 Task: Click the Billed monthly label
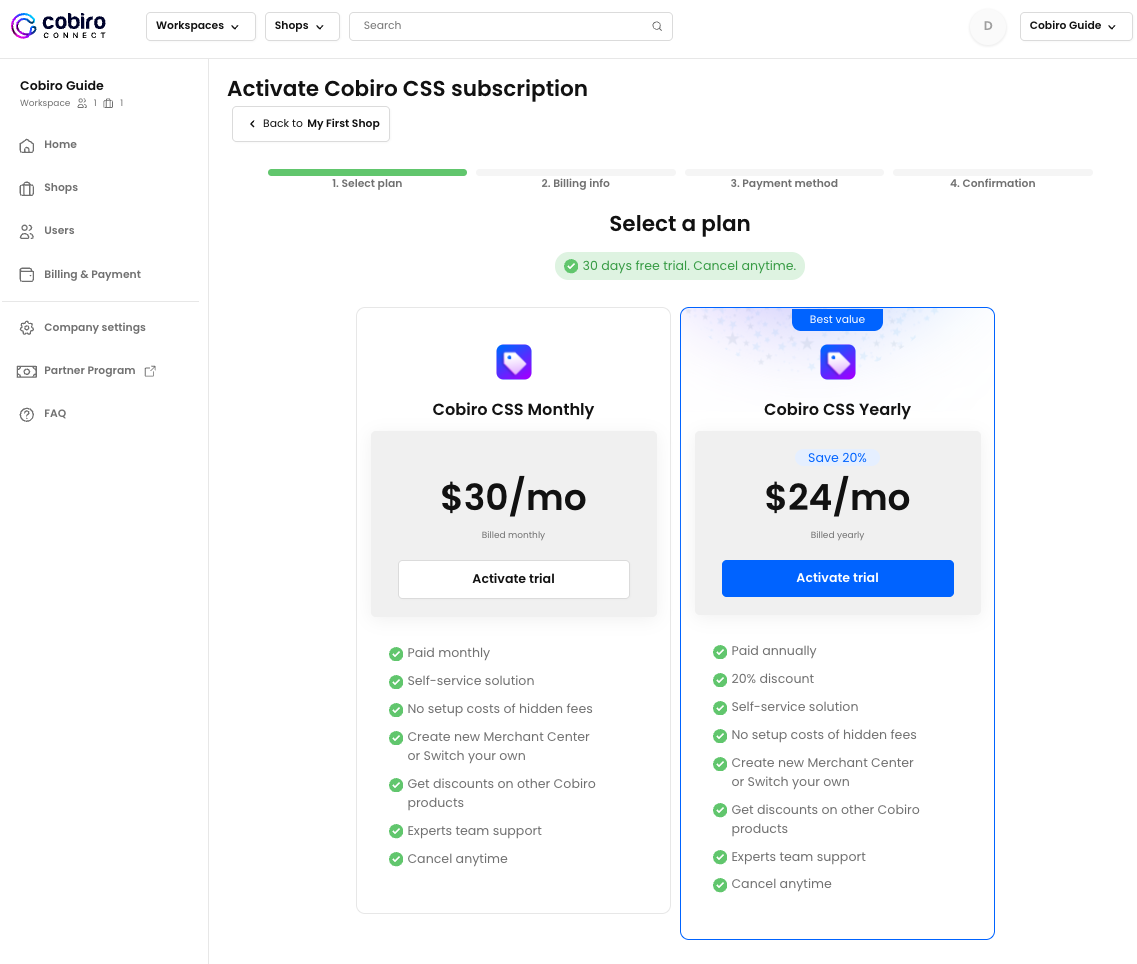513,535
